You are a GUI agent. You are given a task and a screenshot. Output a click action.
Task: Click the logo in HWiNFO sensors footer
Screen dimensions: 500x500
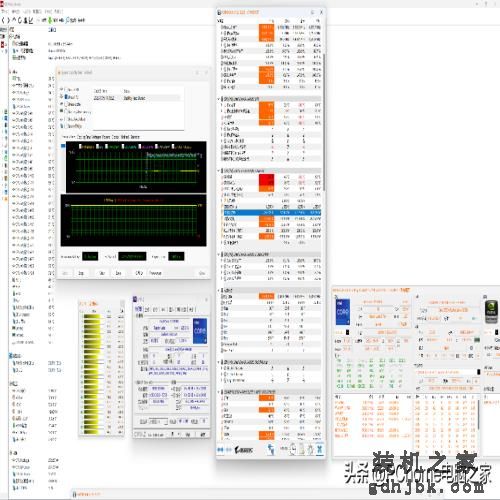[x=243, y=450]
